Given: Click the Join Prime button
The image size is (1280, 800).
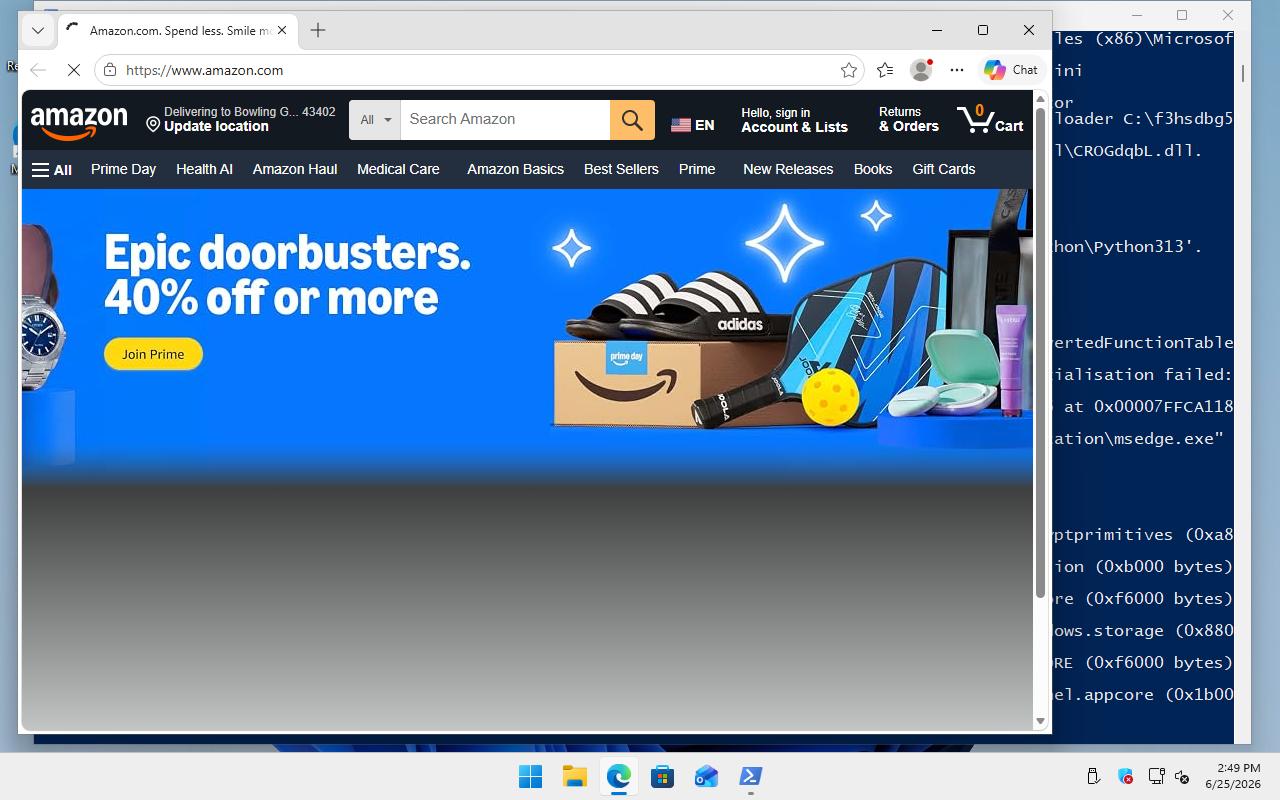Looking at the screenshot, I should tap(153, 354).
